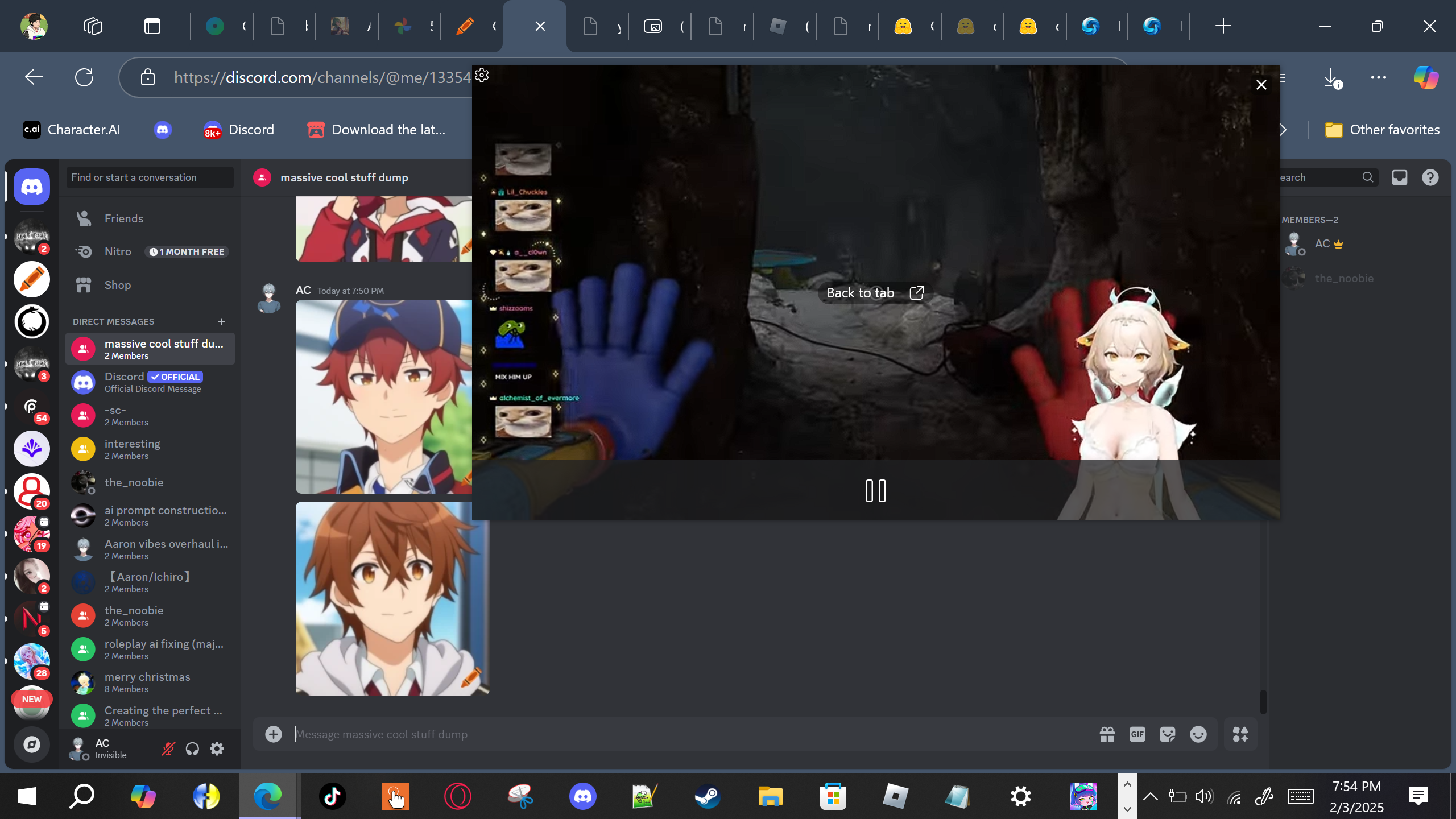This screenshot has width=1456, height=819.
Task: Click the chat search magnifier icon
Action: click(x=1368, y=177)
